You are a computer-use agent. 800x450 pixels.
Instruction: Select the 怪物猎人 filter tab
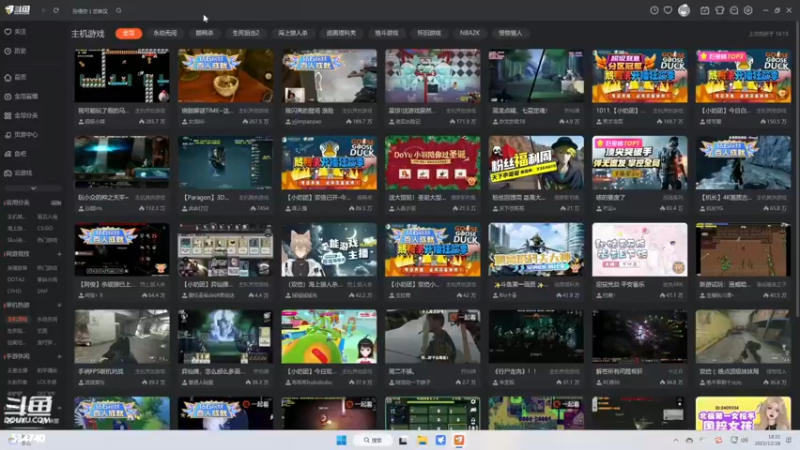(510, 33)
